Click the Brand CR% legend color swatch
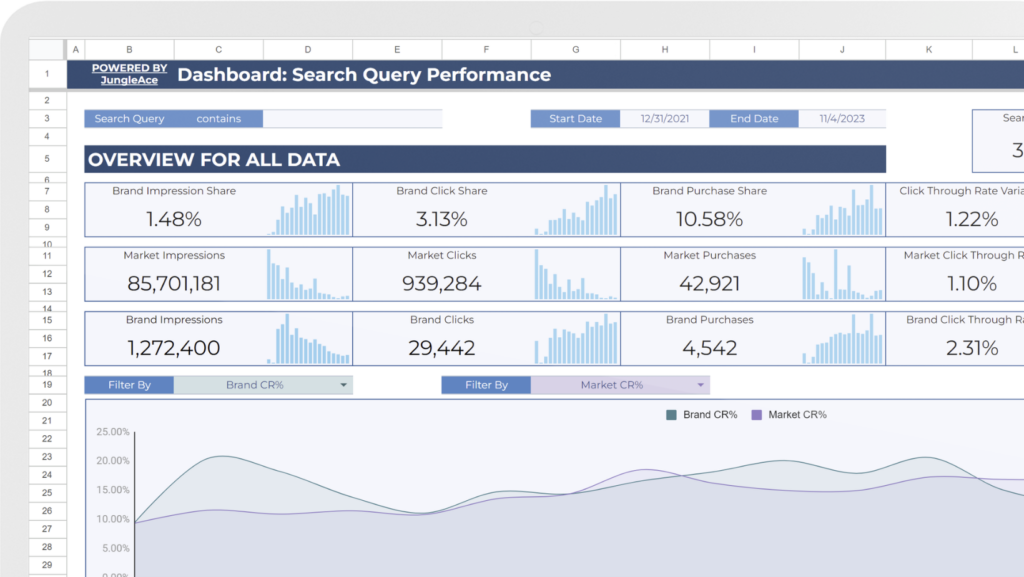Image resolution: width=1024 pixels, height=577 pixels. point(671,415)
